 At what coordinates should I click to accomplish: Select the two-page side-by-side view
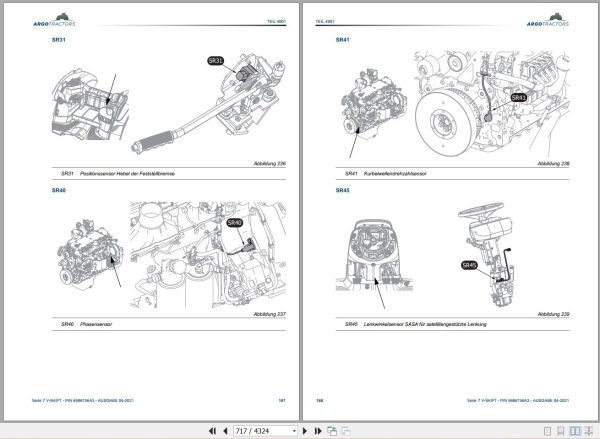575,431
